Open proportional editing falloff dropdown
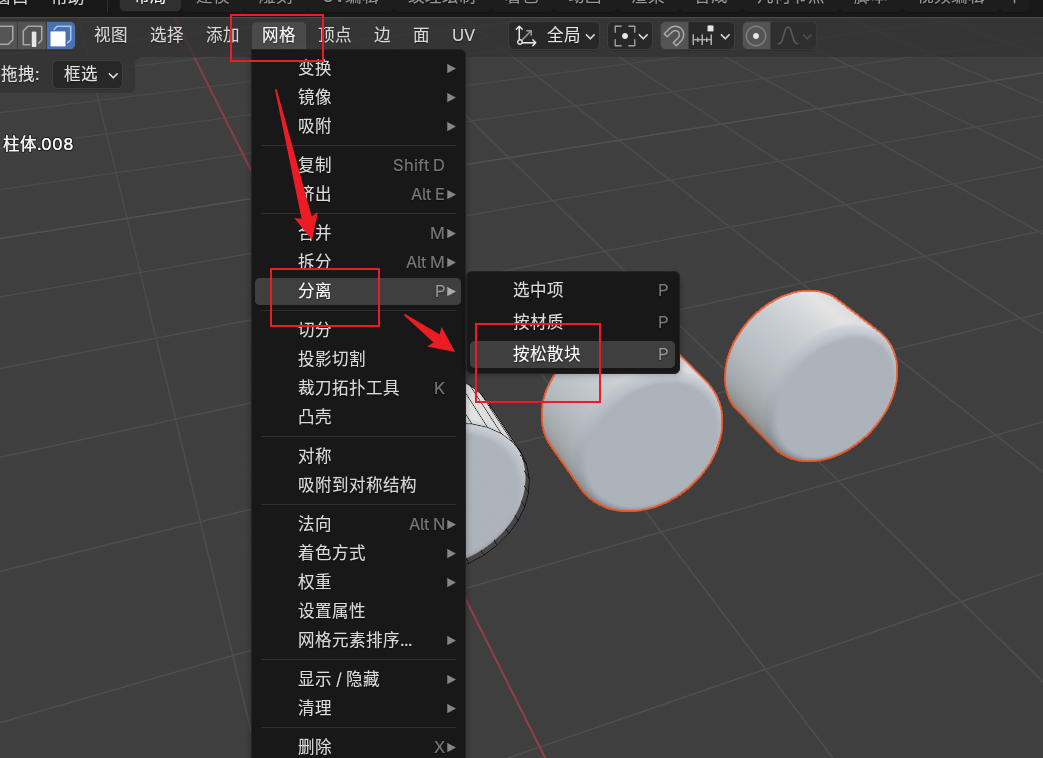The image size is (1043, 758). (x=795, y=36)
